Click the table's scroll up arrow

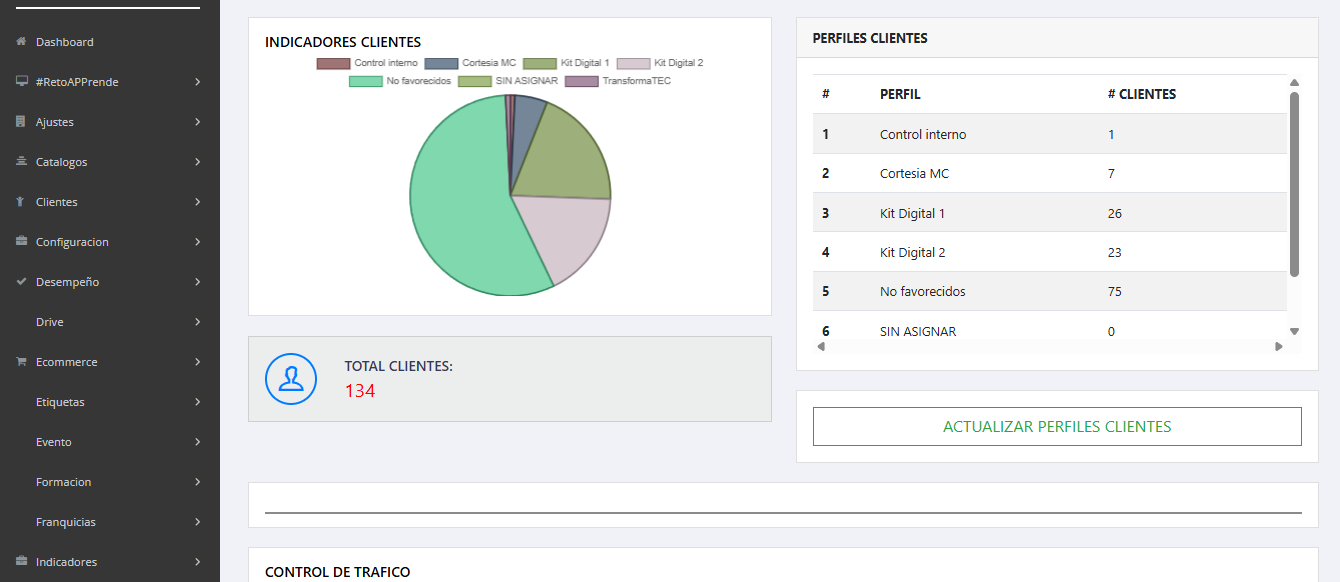tap(1294, 83)
